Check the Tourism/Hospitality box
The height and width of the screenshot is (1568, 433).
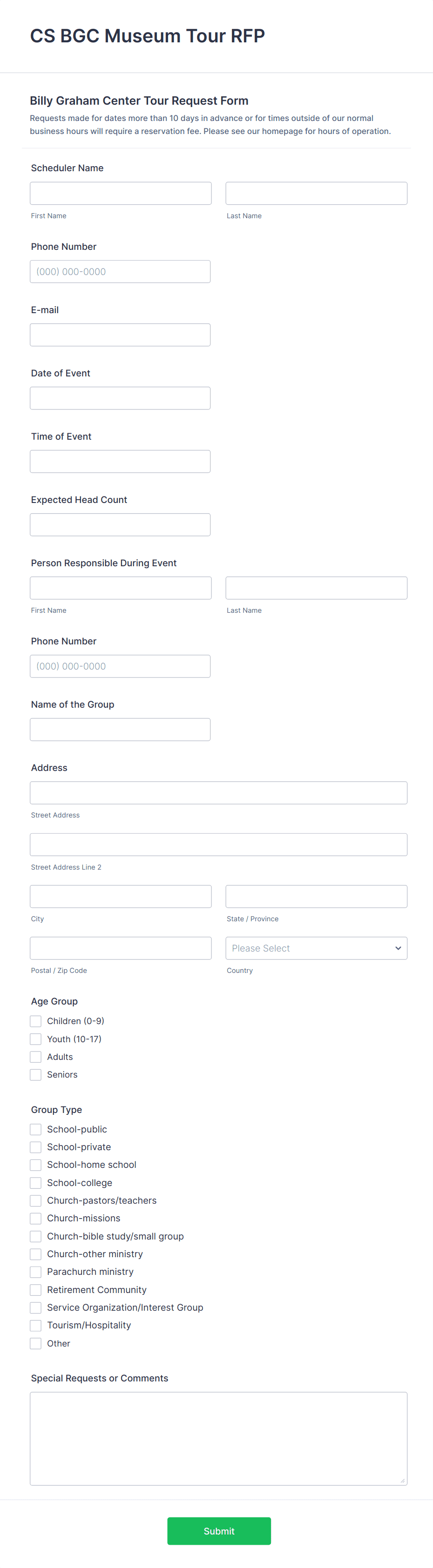pyautogui.click(x=35, y=1325)
